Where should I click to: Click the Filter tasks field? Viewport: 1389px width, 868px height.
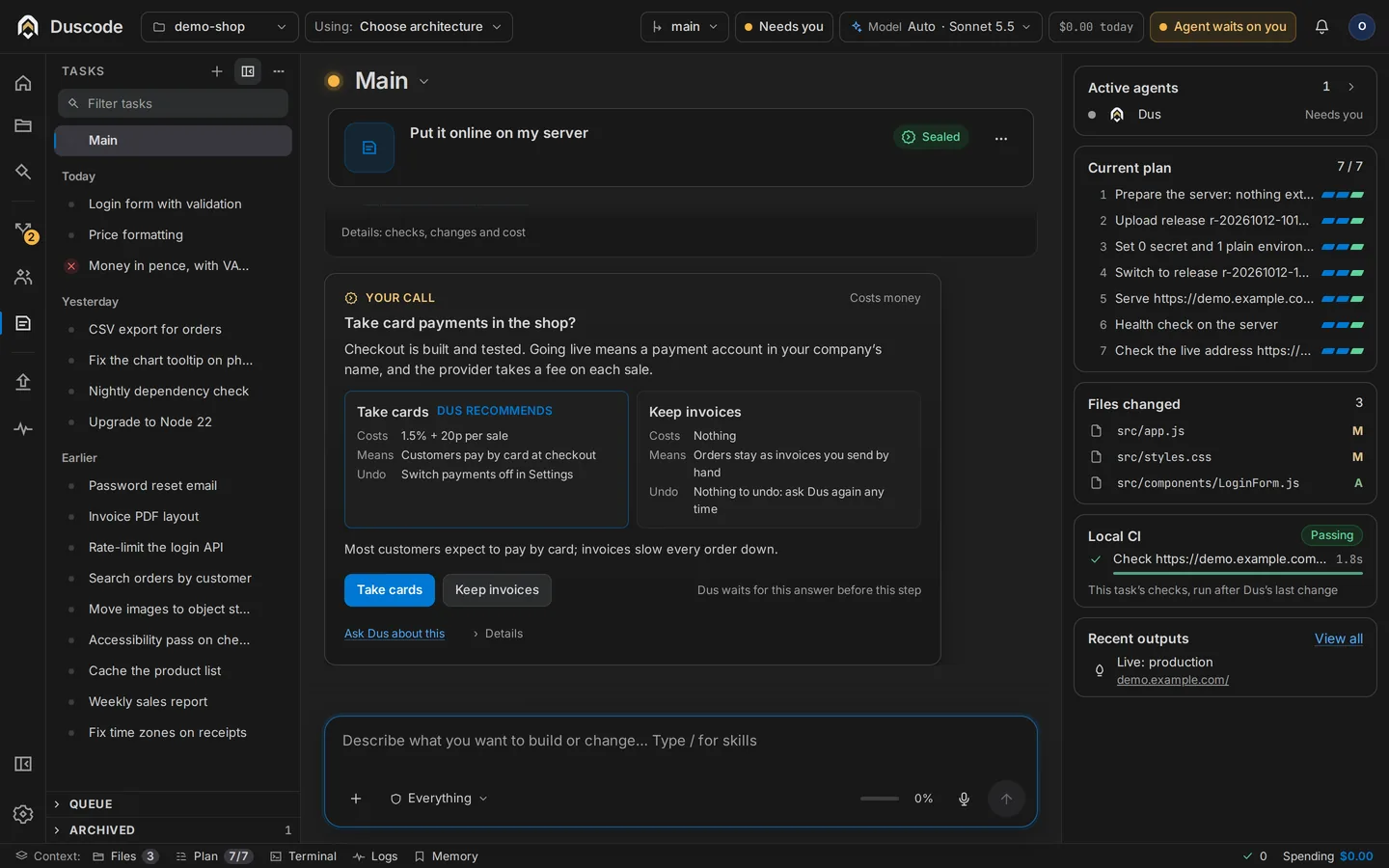tap(174, 103)
